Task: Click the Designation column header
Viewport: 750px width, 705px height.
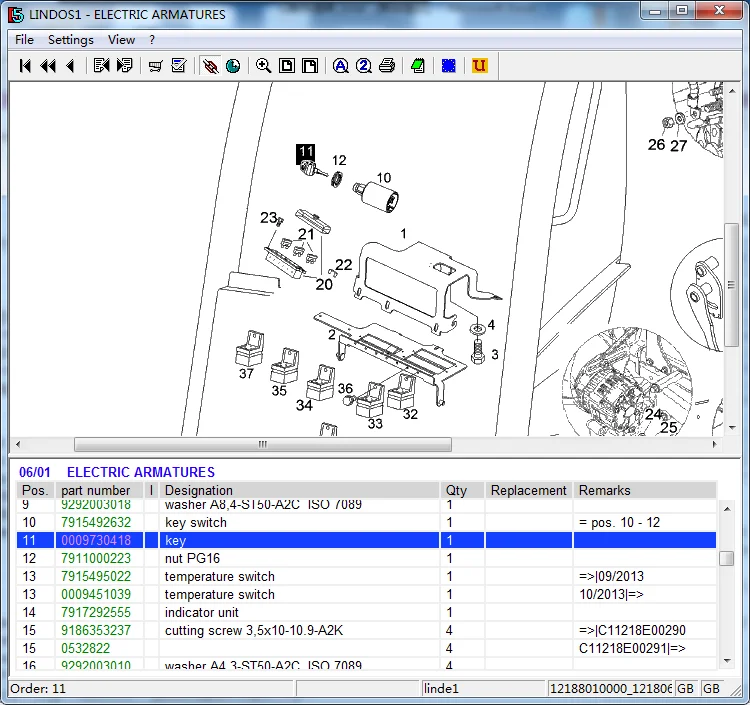Action: [x=299, y=490]
